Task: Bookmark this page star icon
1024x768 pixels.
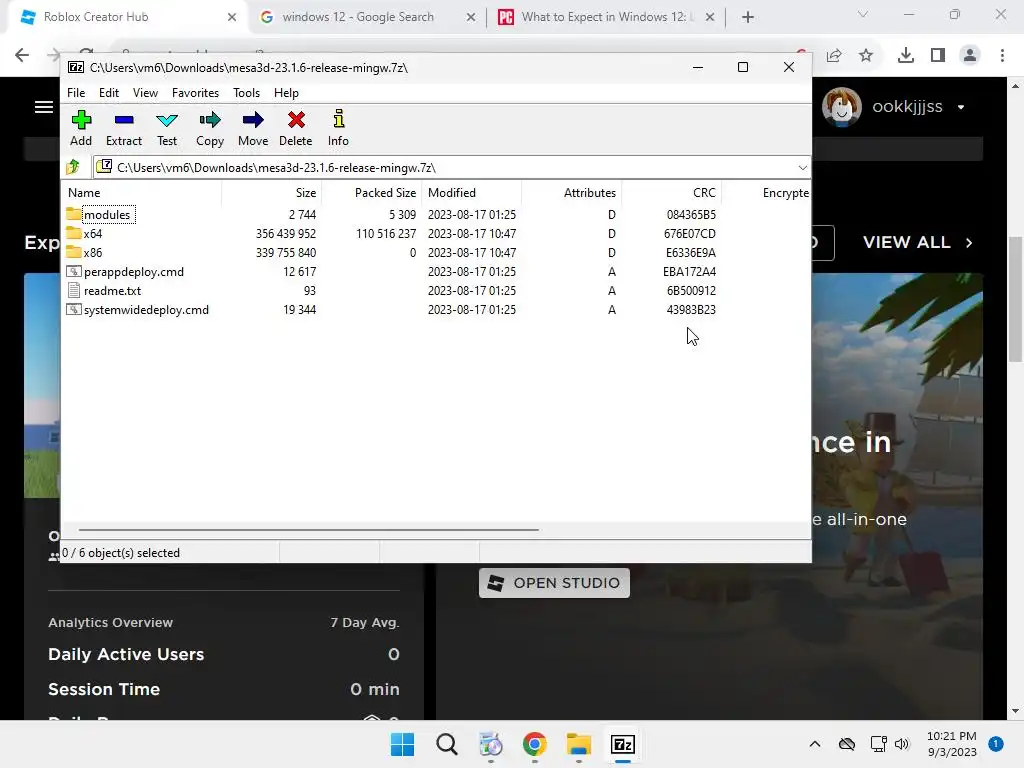Action: (866, 56)
